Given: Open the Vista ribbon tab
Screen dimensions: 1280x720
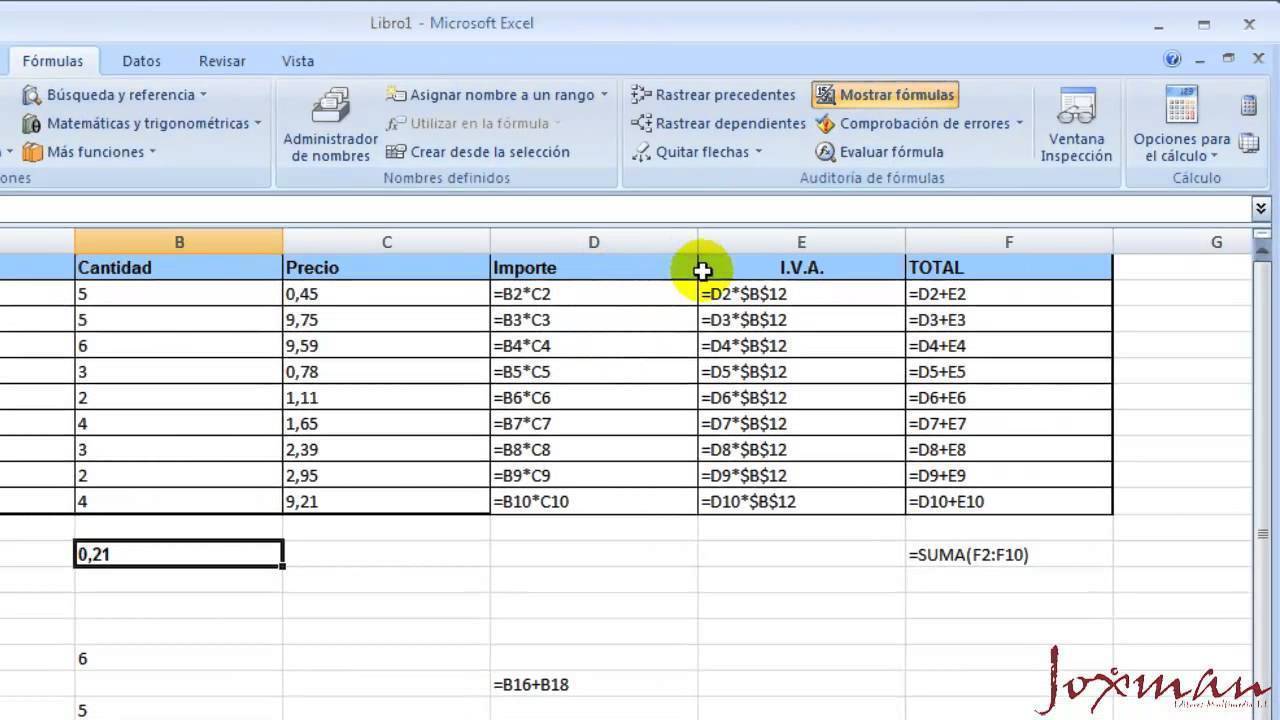Looking at the screenshot, I should [298, 61].
